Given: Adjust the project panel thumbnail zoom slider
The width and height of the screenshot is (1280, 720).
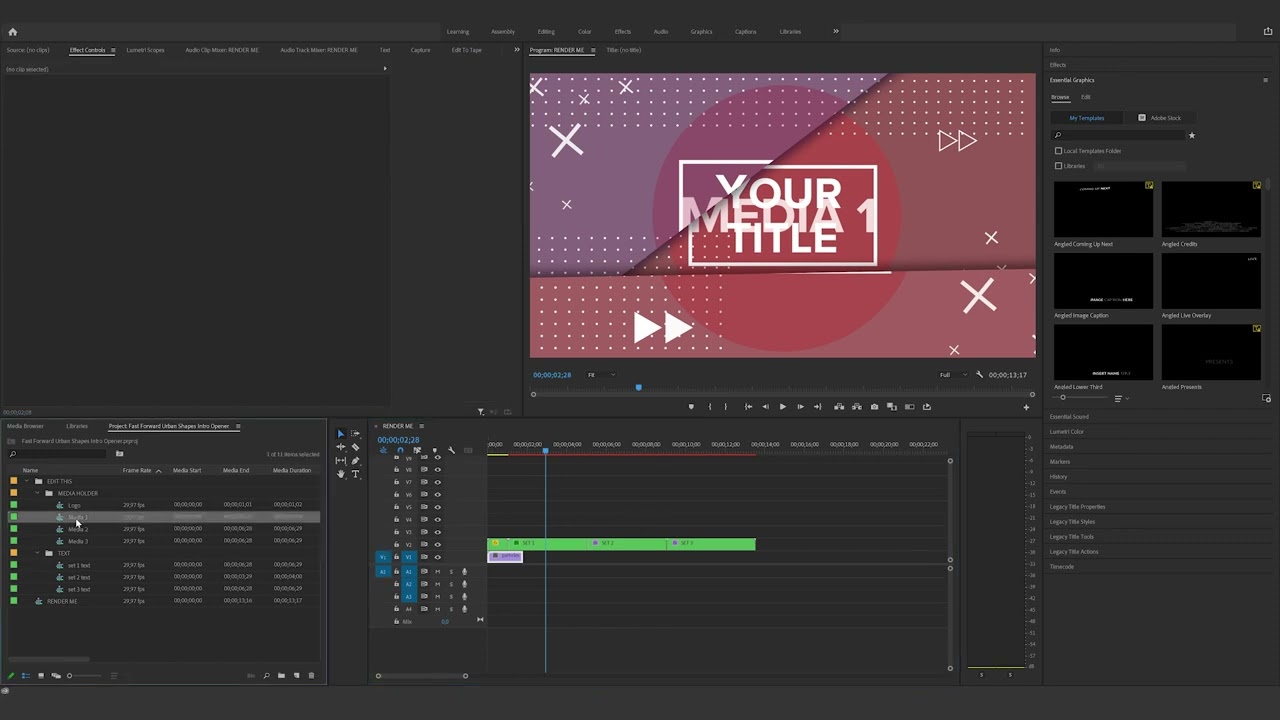Looking at the screenshot, I should coord(70,676).
